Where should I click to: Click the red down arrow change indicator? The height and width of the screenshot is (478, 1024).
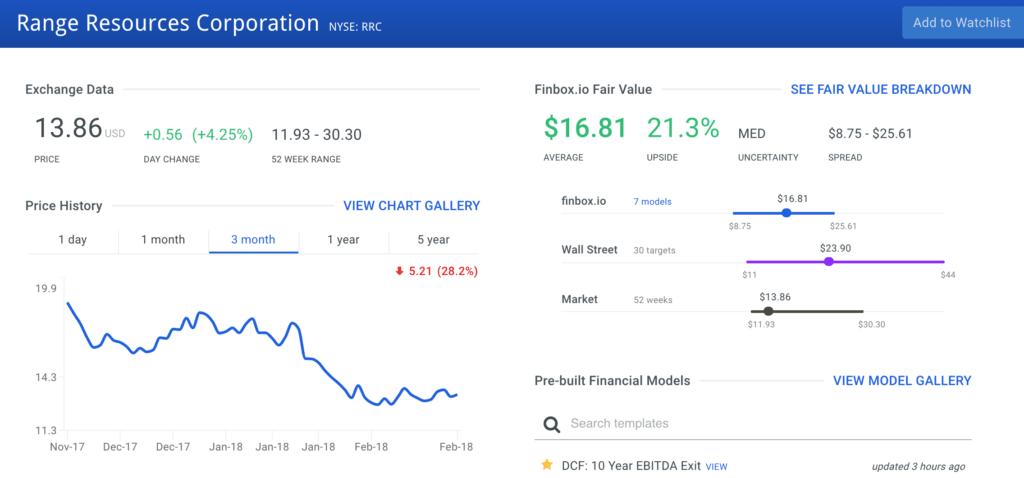(x=400, y=270)
